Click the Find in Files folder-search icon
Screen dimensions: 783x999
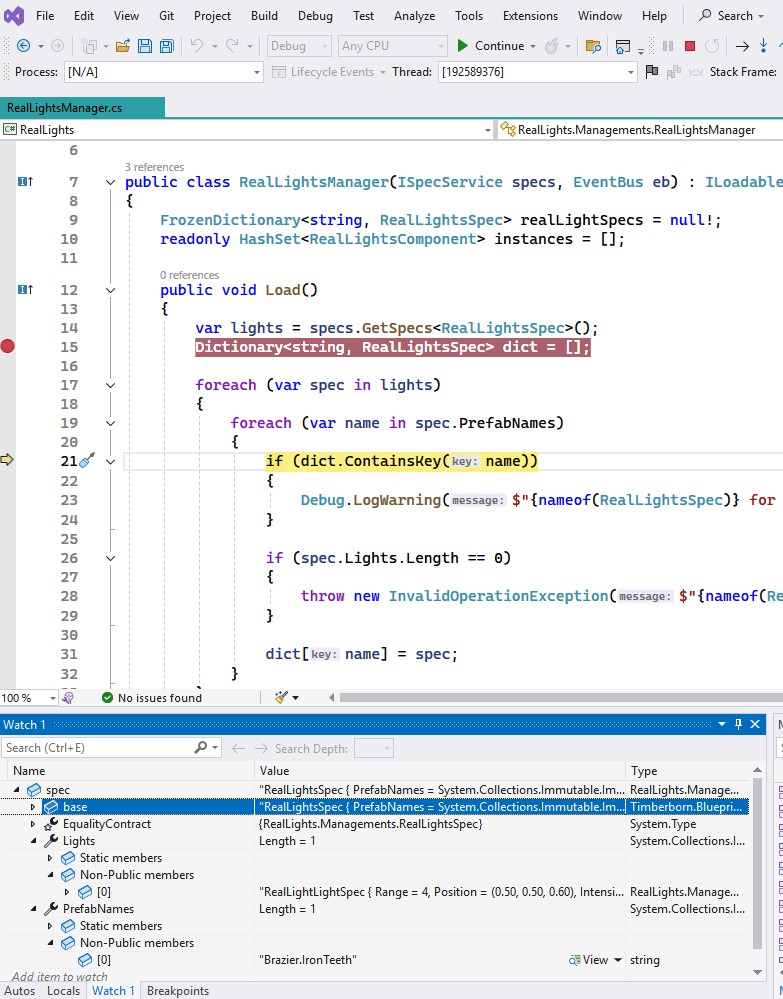pyautogui.click(x=593, y=46)
